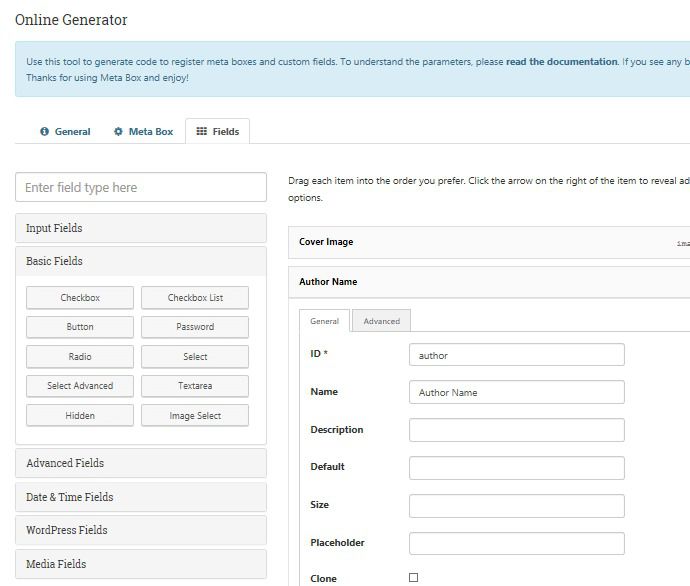
Task: Add a Checkbox List field
Action: tap(195, 298)
